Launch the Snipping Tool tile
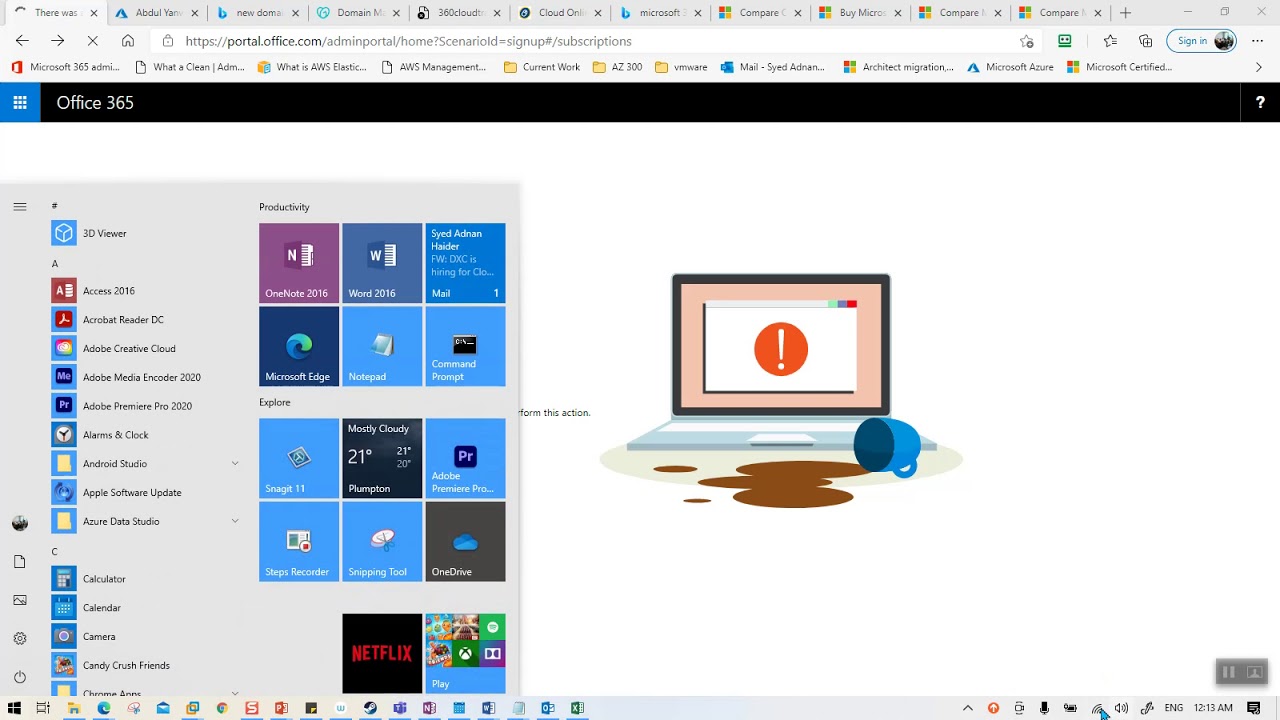 click(382, 541)
